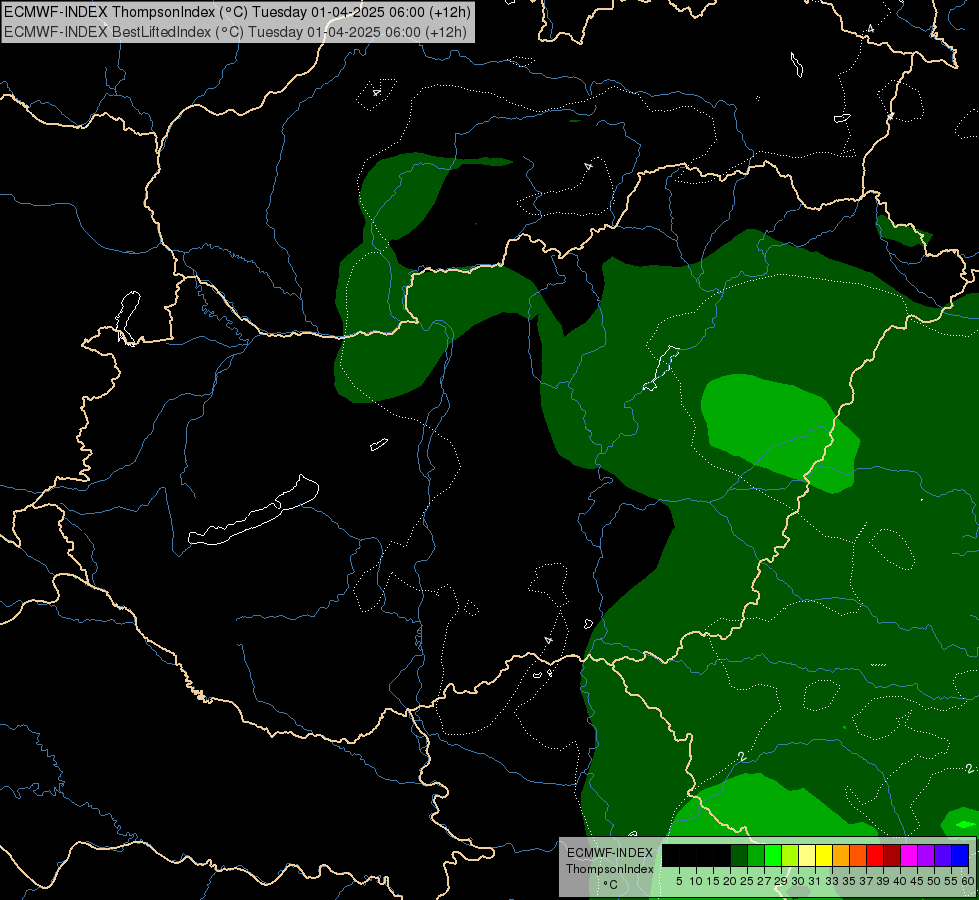Select the ThompsonIndex title line at top

(x=237, y=11)
